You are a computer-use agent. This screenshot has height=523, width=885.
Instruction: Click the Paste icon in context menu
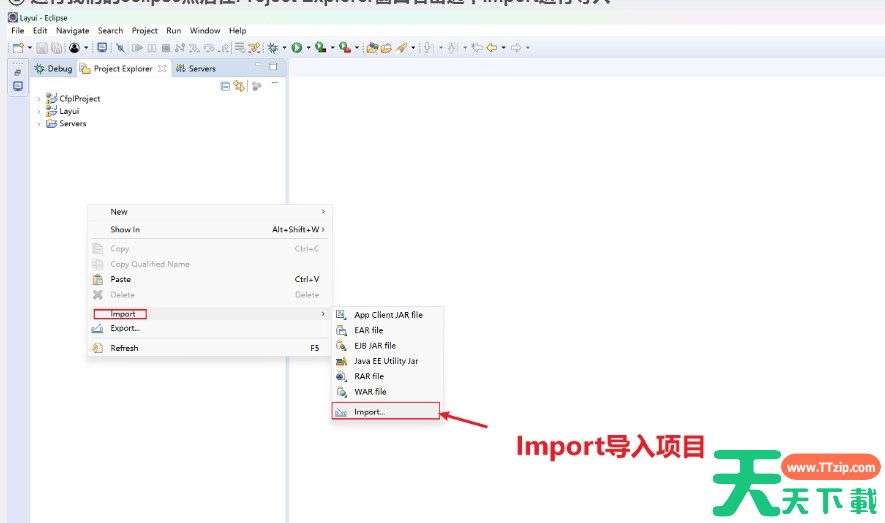click(98, 280)
